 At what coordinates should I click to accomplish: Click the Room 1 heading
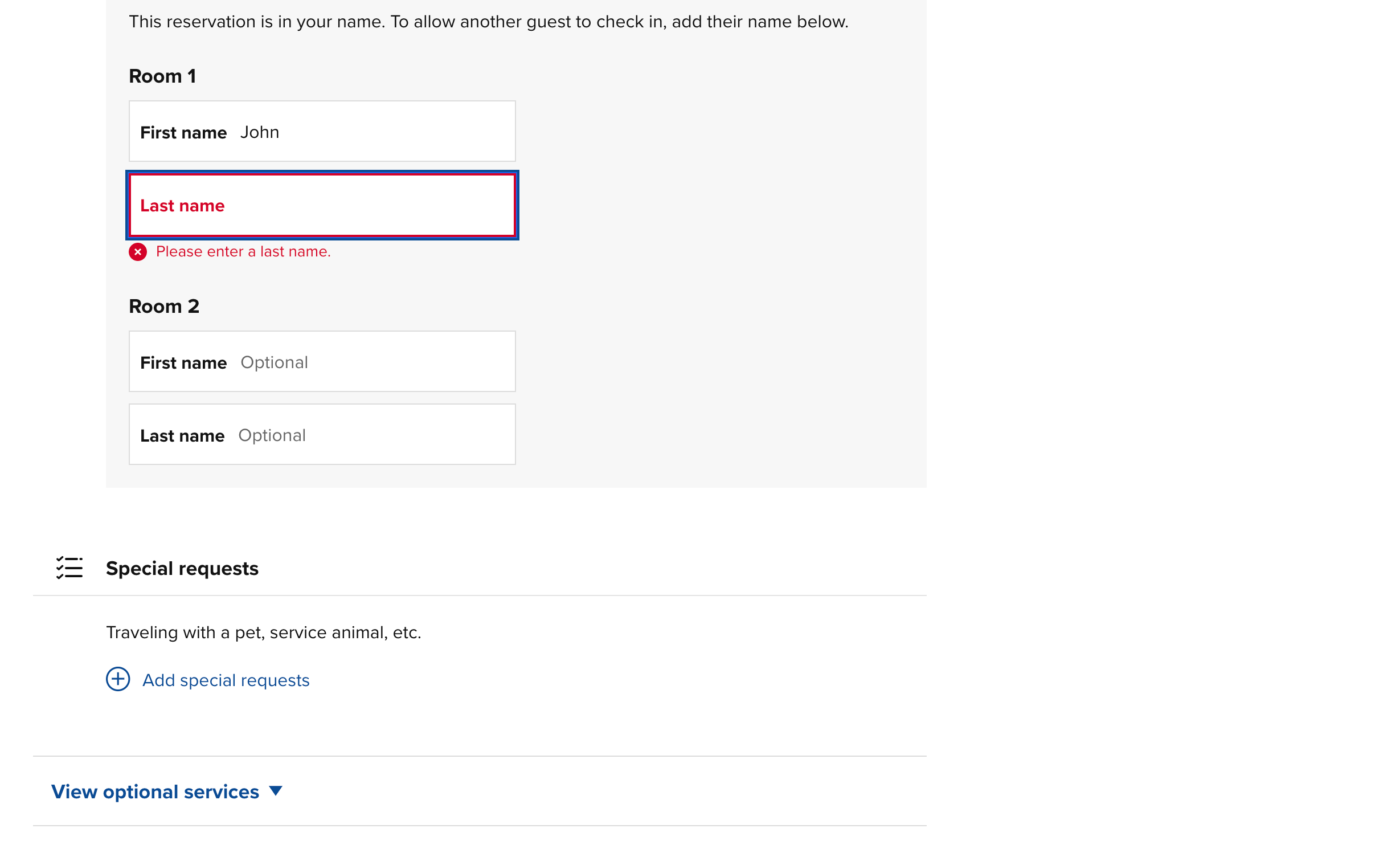tap(162, 76)
